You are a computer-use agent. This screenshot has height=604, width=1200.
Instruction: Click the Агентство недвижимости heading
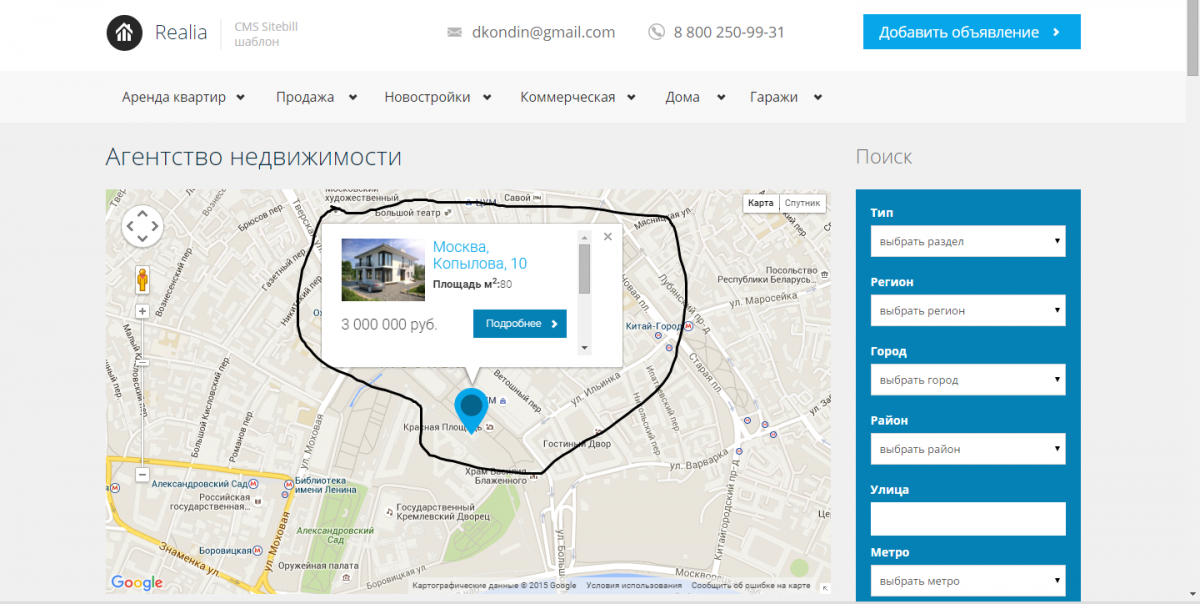coord(254,157)
